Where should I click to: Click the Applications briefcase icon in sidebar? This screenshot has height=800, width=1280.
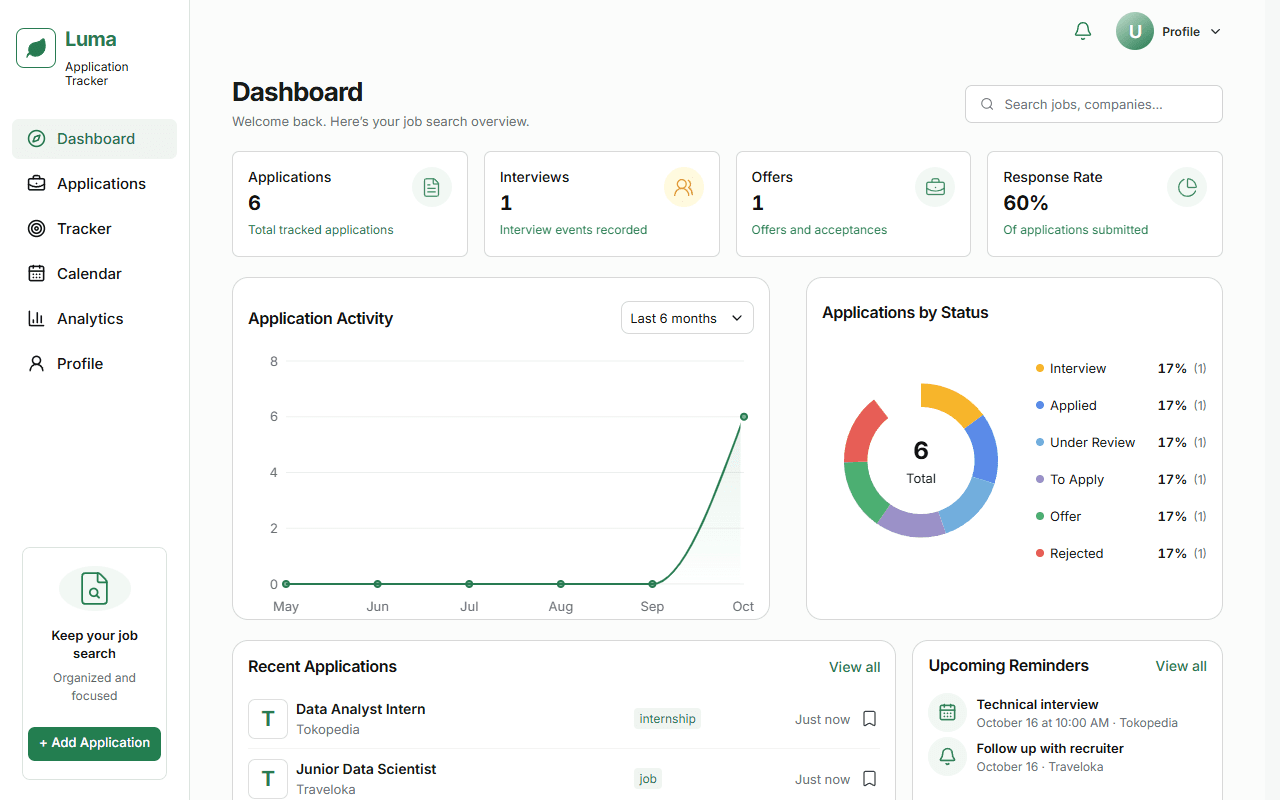(36, 184)
